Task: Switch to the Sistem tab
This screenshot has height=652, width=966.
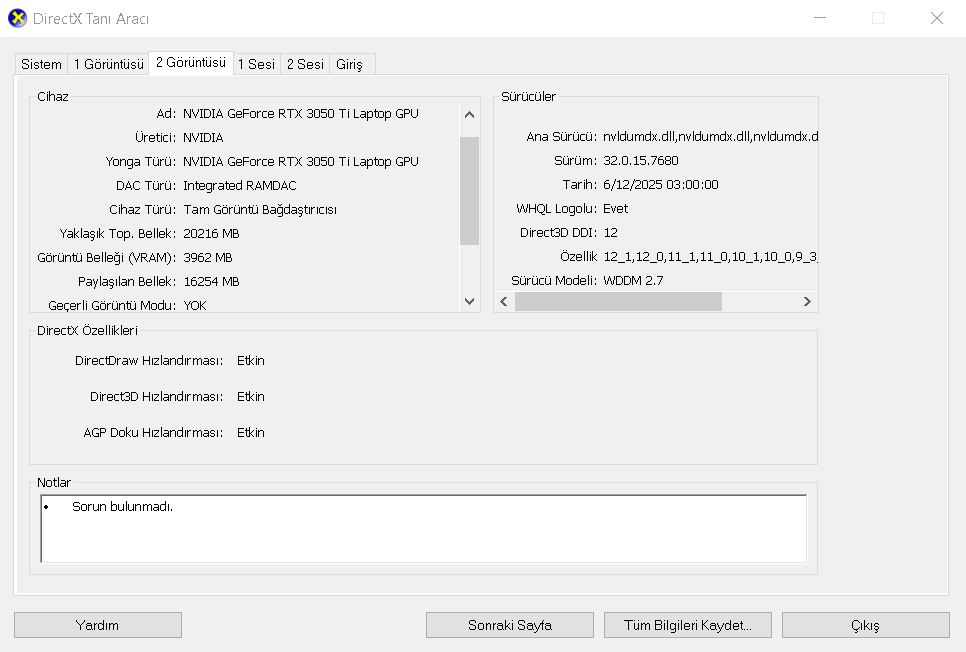Action: coord(41,64)
